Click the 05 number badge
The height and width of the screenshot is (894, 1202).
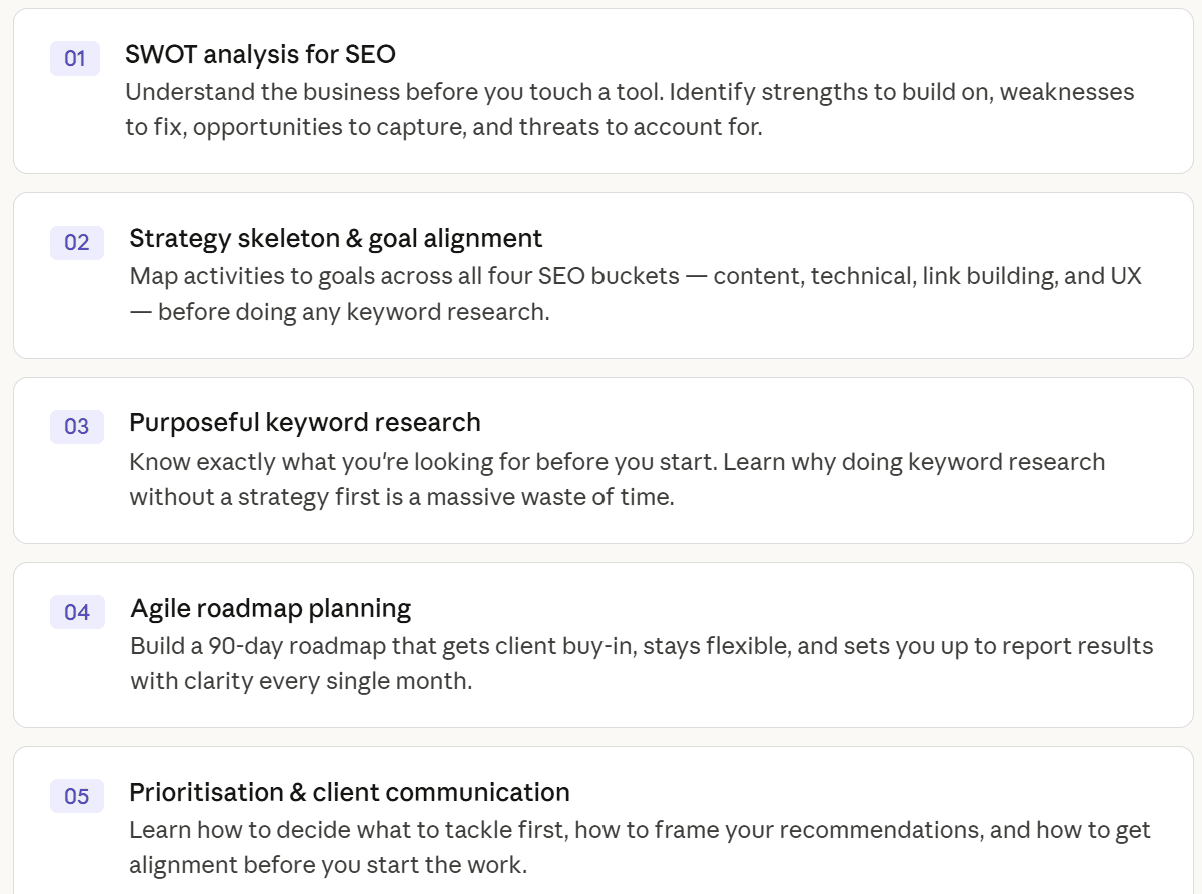click(77, 796)
